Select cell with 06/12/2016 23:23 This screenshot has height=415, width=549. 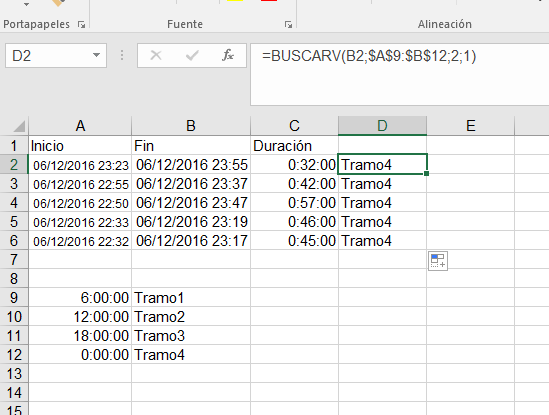(x=80, y=165)
